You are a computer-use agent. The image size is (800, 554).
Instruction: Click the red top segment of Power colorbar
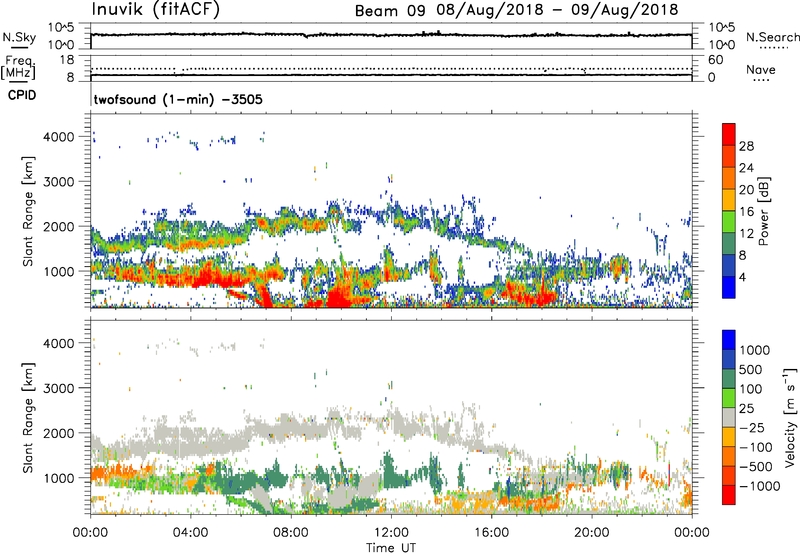coord(729,134)
